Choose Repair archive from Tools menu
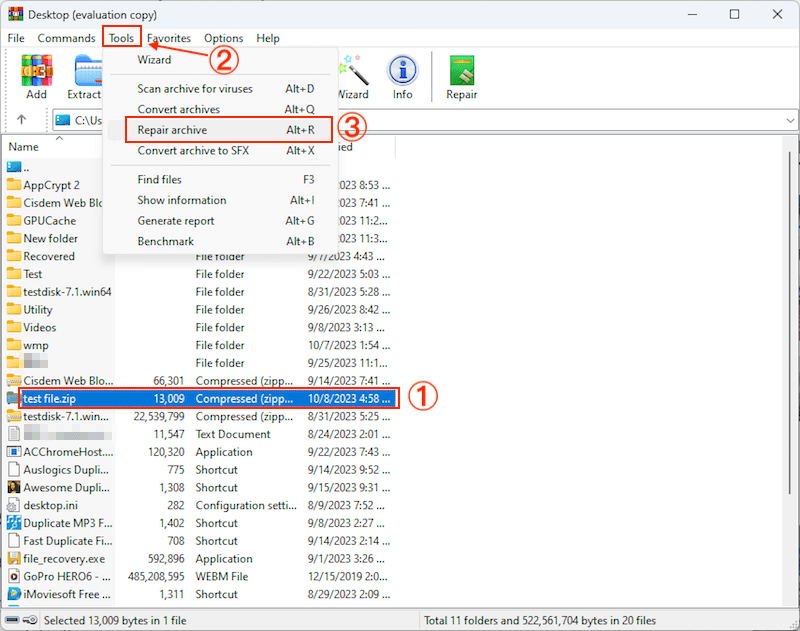800x631 pixels. pos(172,130)
